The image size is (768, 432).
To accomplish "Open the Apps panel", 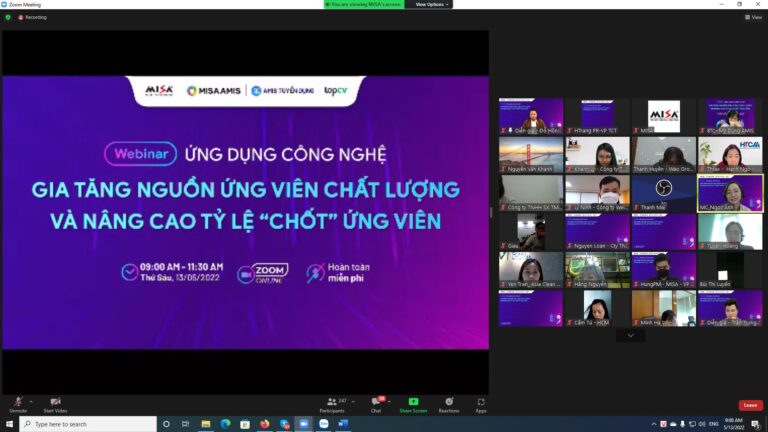I will click(x=481, y=403).
